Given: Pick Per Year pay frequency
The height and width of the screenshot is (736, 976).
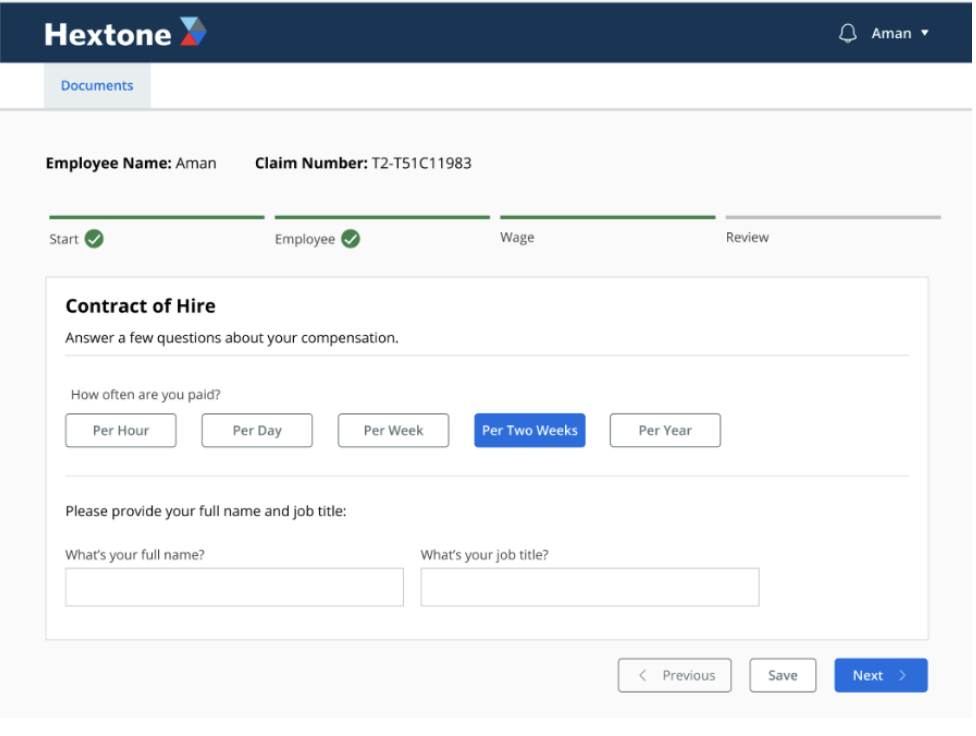Looking at the screenshot, I should point(665,430).
